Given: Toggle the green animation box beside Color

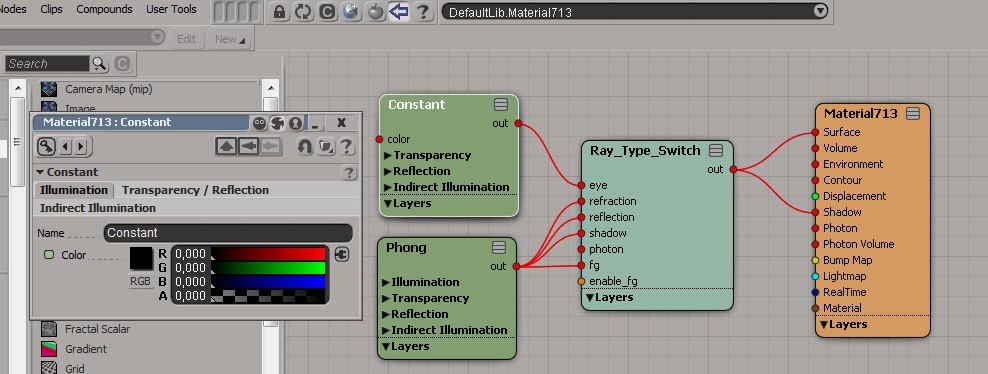Looking at the screenshot, I should tap(49, 255).
